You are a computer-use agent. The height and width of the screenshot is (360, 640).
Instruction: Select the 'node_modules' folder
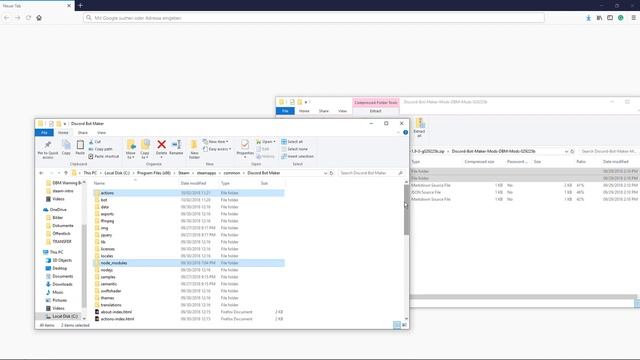(x=189, y=263)
